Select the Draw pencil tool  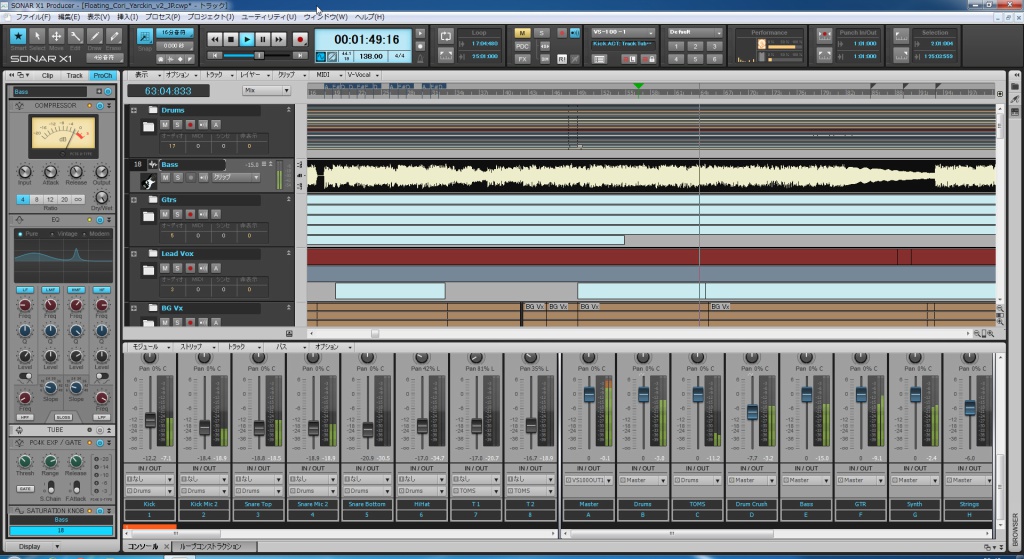click(x=95, y=37)
